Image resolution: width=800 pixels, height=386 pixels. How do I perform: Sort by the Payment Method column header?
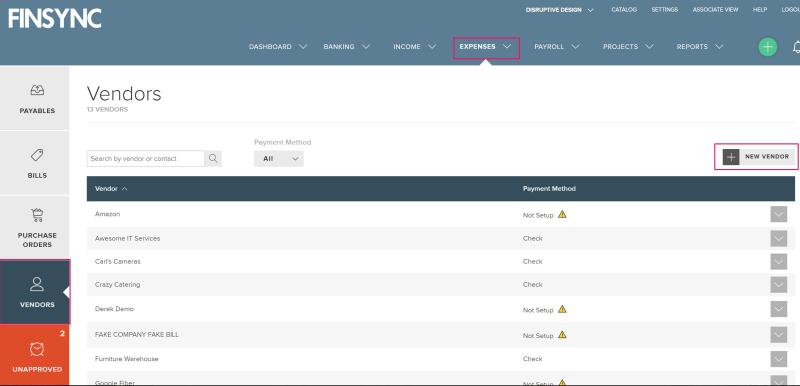tap(549, 189)
